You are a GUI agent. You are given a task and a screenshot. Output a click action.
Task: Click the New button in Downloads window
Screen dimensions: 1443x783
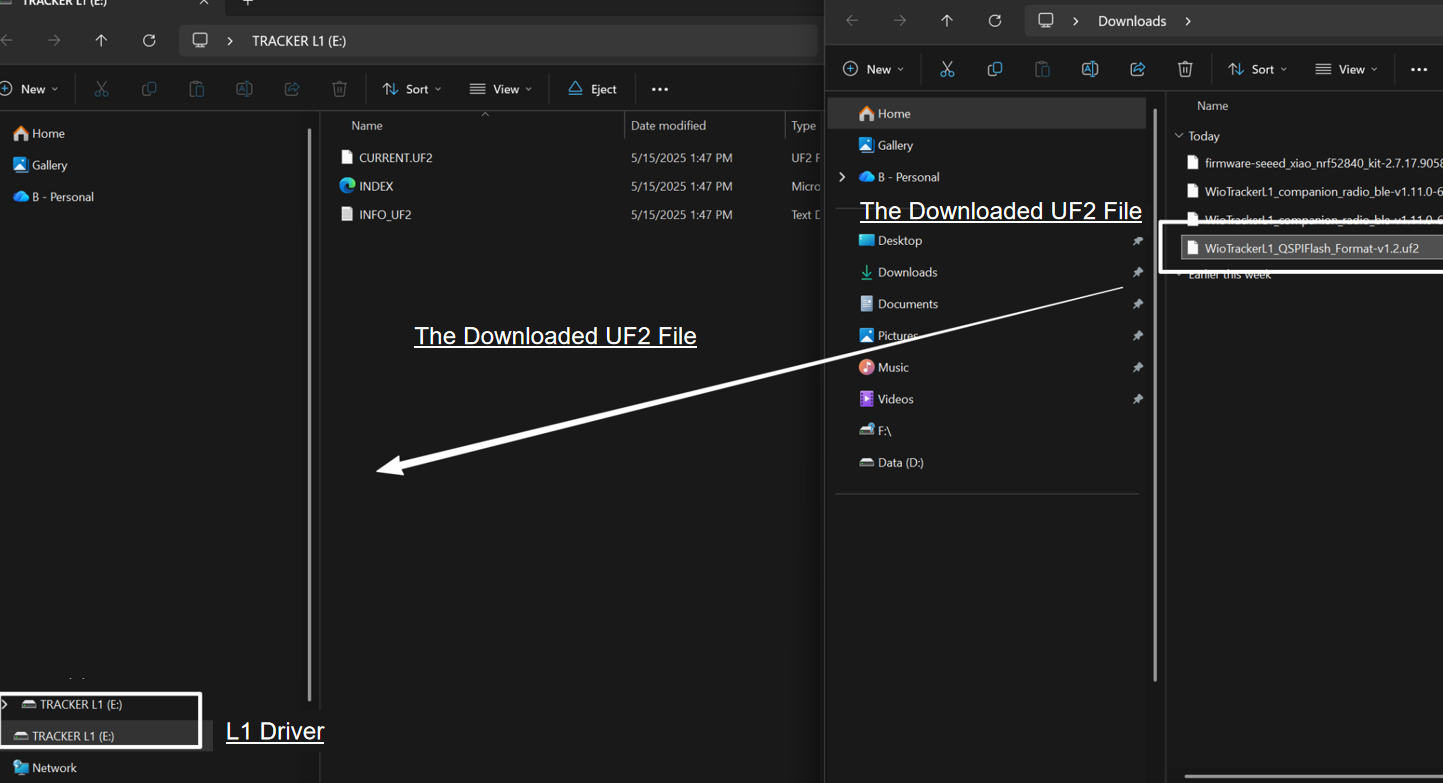(x=873, y=69)
